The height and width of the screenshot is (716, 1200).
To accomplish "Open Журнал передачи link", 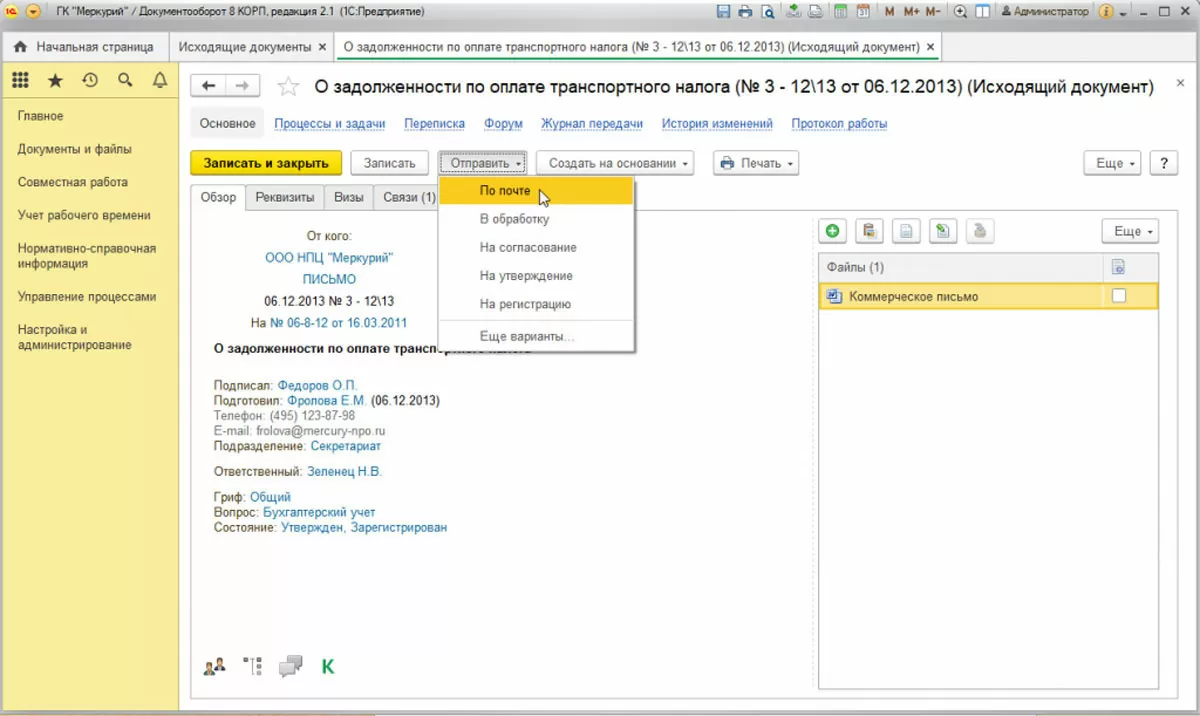I will [592, 124].
